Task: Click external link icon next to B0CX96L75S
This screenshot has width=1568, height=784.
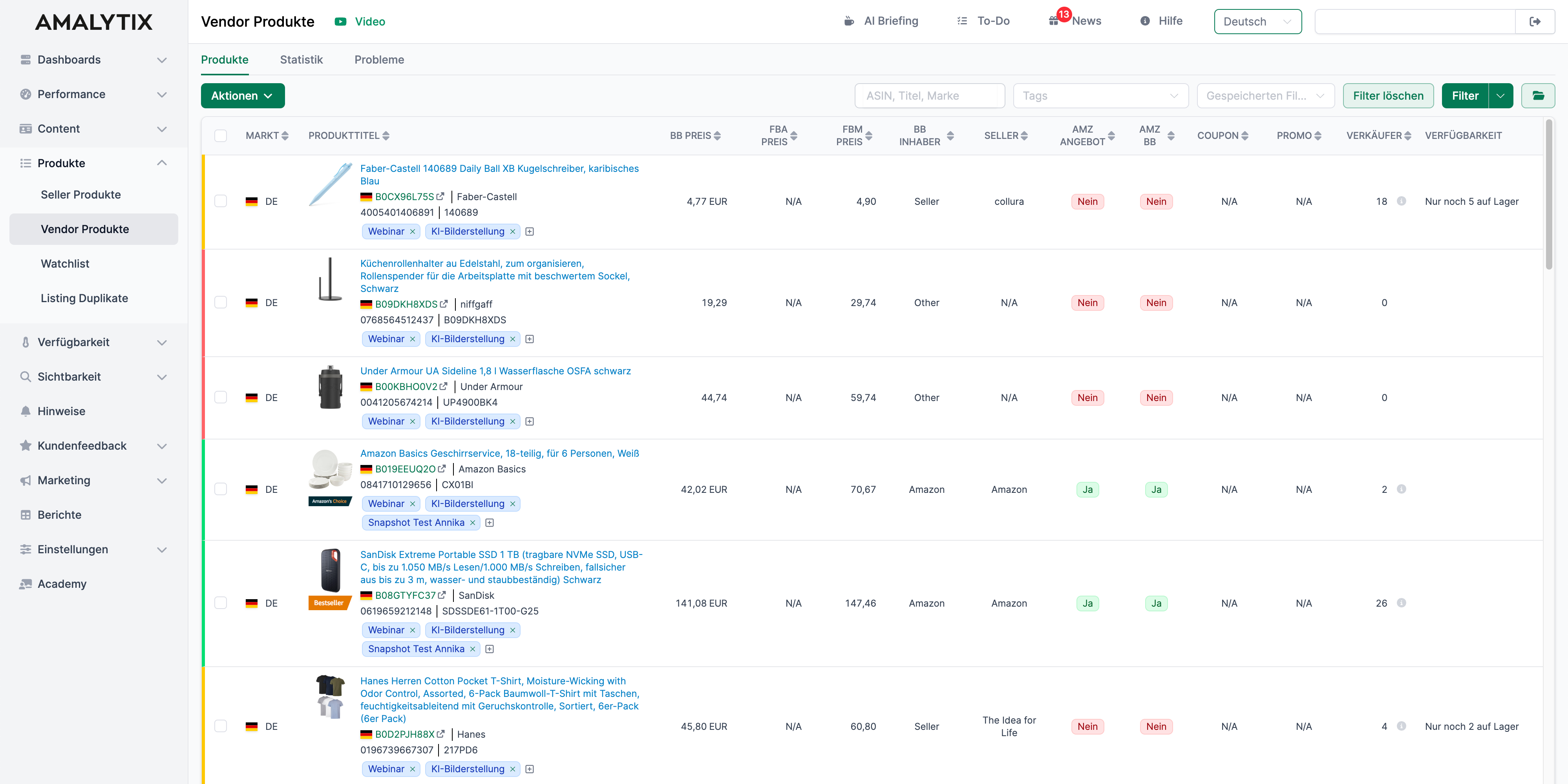Action: tap(441, 197)
